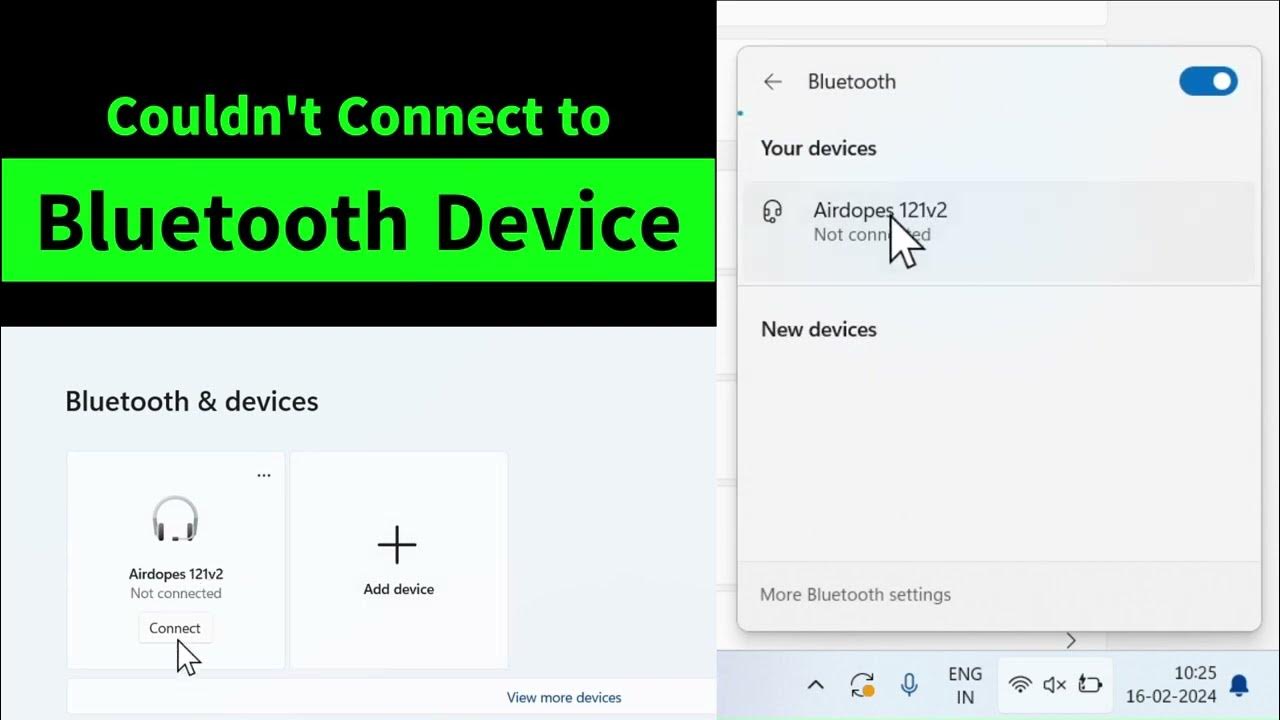Click the "Not connected" status on Airdopes card

176,594
